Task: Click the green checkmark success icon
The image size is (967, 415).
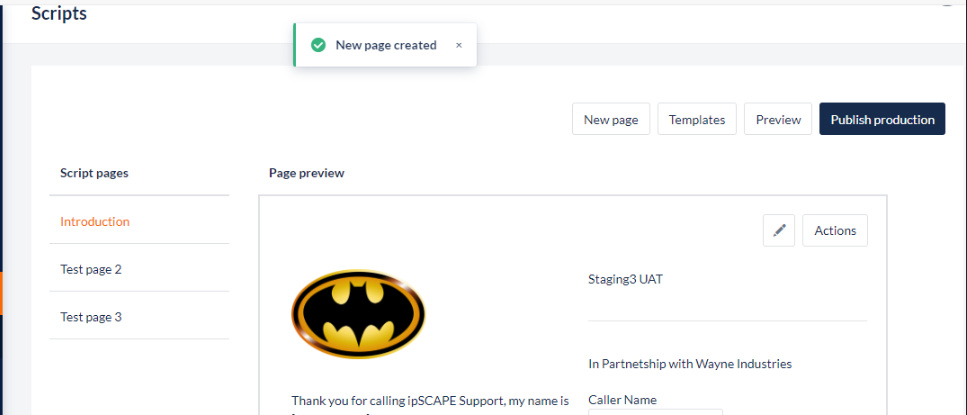Action: 318,45
